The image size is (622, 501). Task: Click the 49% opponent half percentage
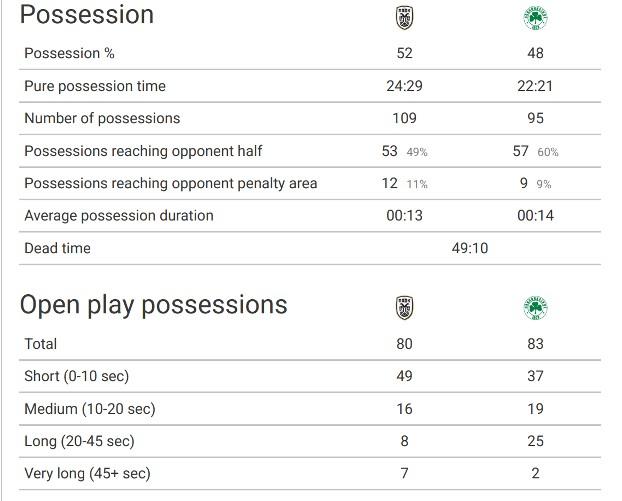point(417,152)
